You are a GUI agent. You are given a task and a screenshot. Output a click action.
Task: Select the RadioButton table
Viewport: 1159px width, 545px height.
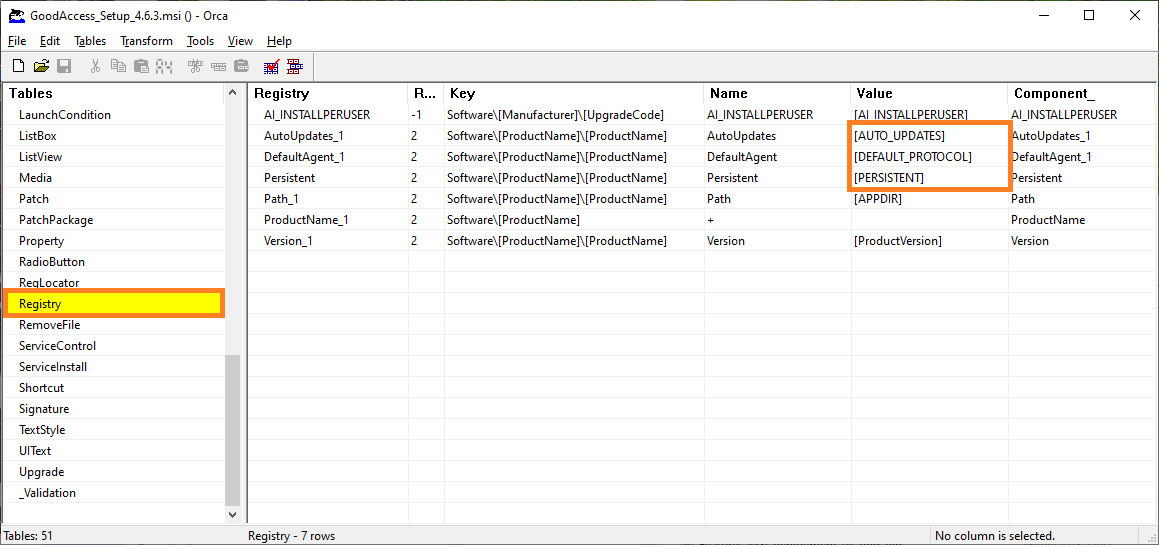(52, 262)
